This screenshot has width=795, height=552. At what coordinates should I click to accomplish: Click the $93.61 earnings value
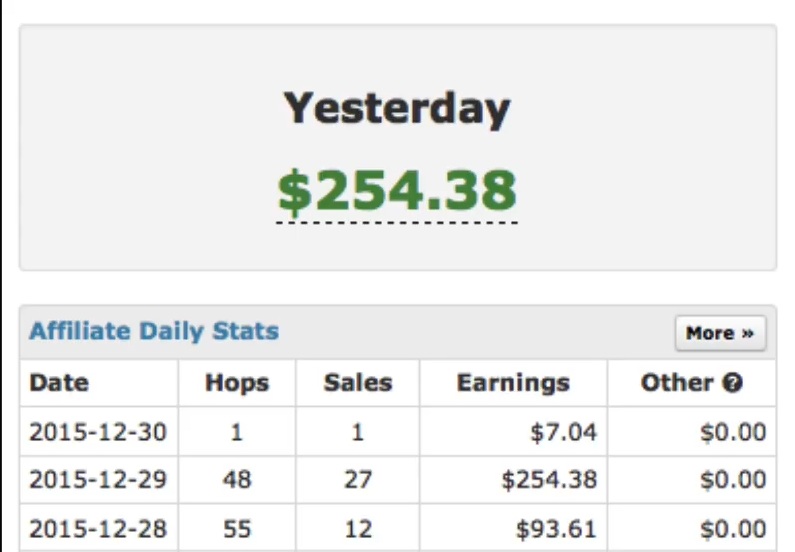[x=556, y=528]
